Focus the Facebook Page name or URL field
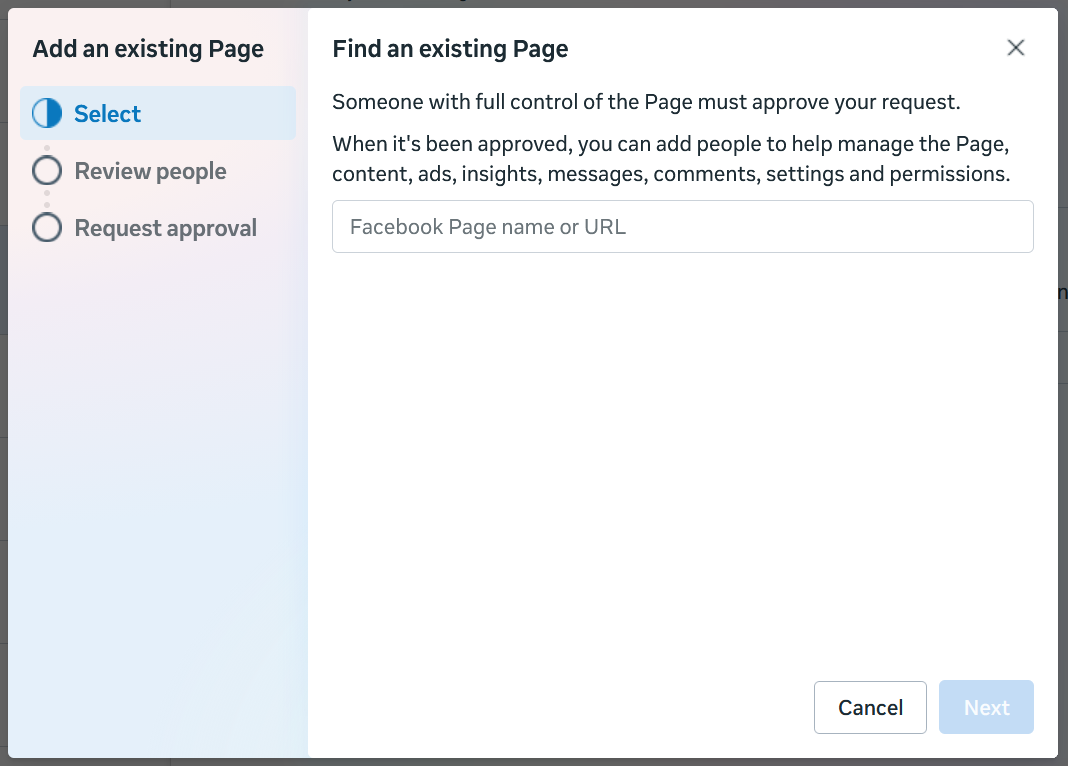 pos(682,227)
